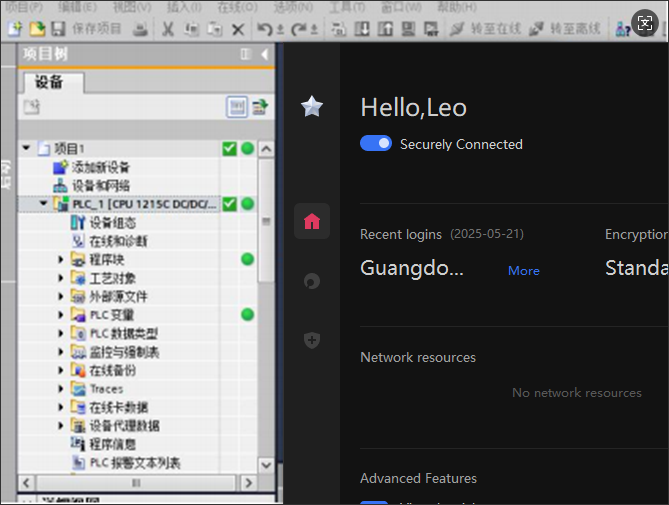Click the project tree auto-collapse icon

[245, 54]
